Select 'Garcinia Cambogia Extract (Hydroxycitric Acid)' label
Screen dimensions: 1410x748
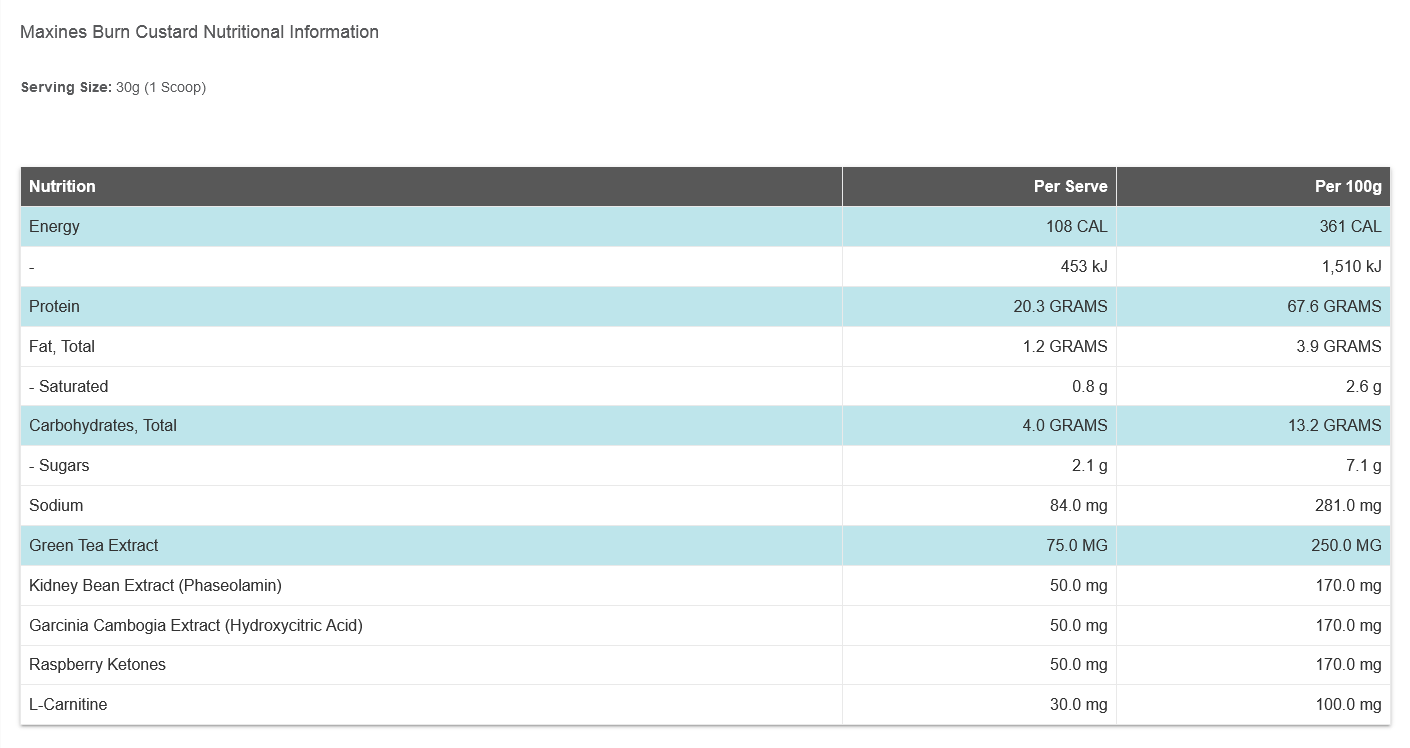(196, 625)
